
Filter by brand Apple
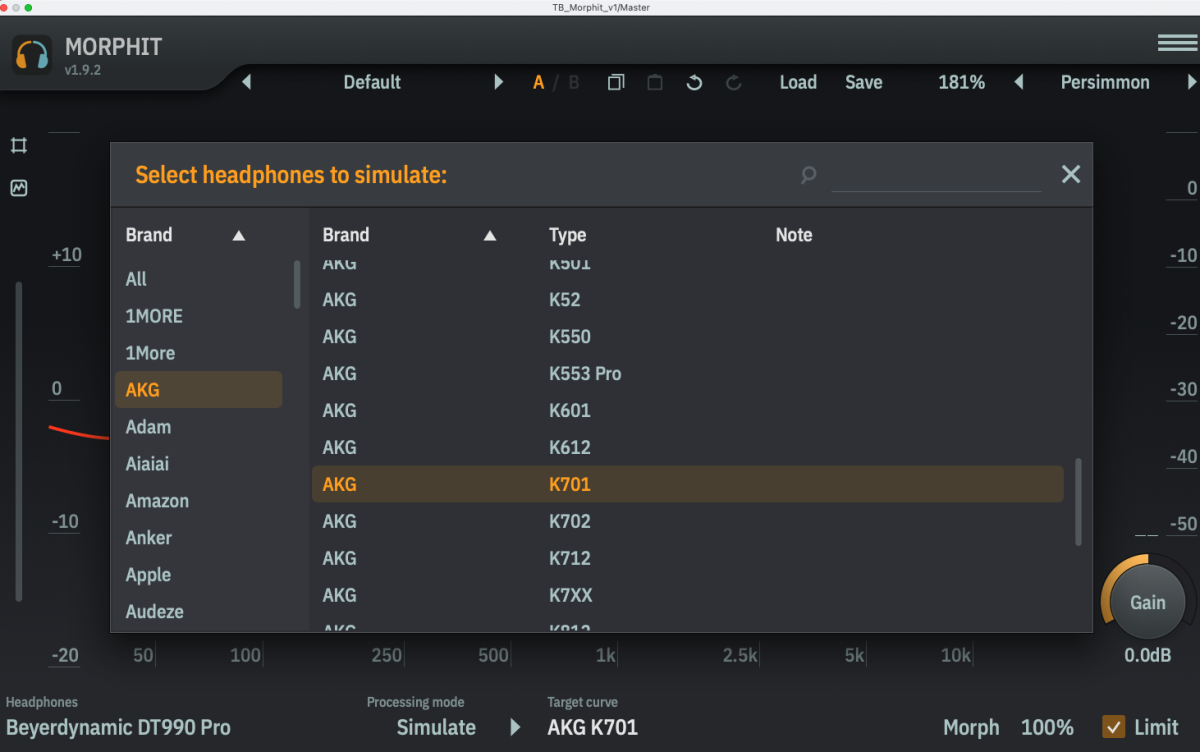[198, 575]
